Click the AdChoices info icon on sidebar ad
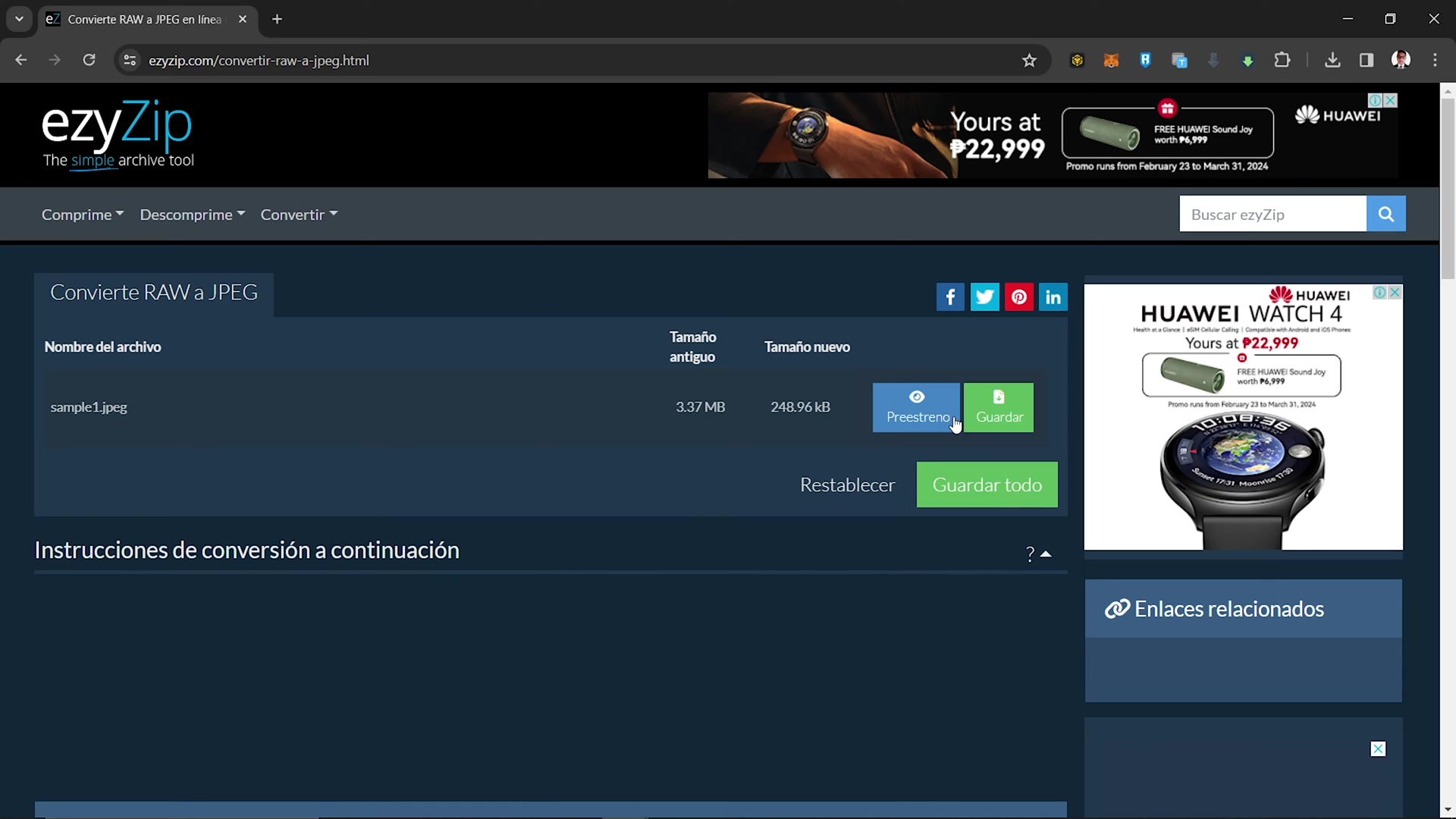This screenshot has height=819, width=1456. 1380,293
